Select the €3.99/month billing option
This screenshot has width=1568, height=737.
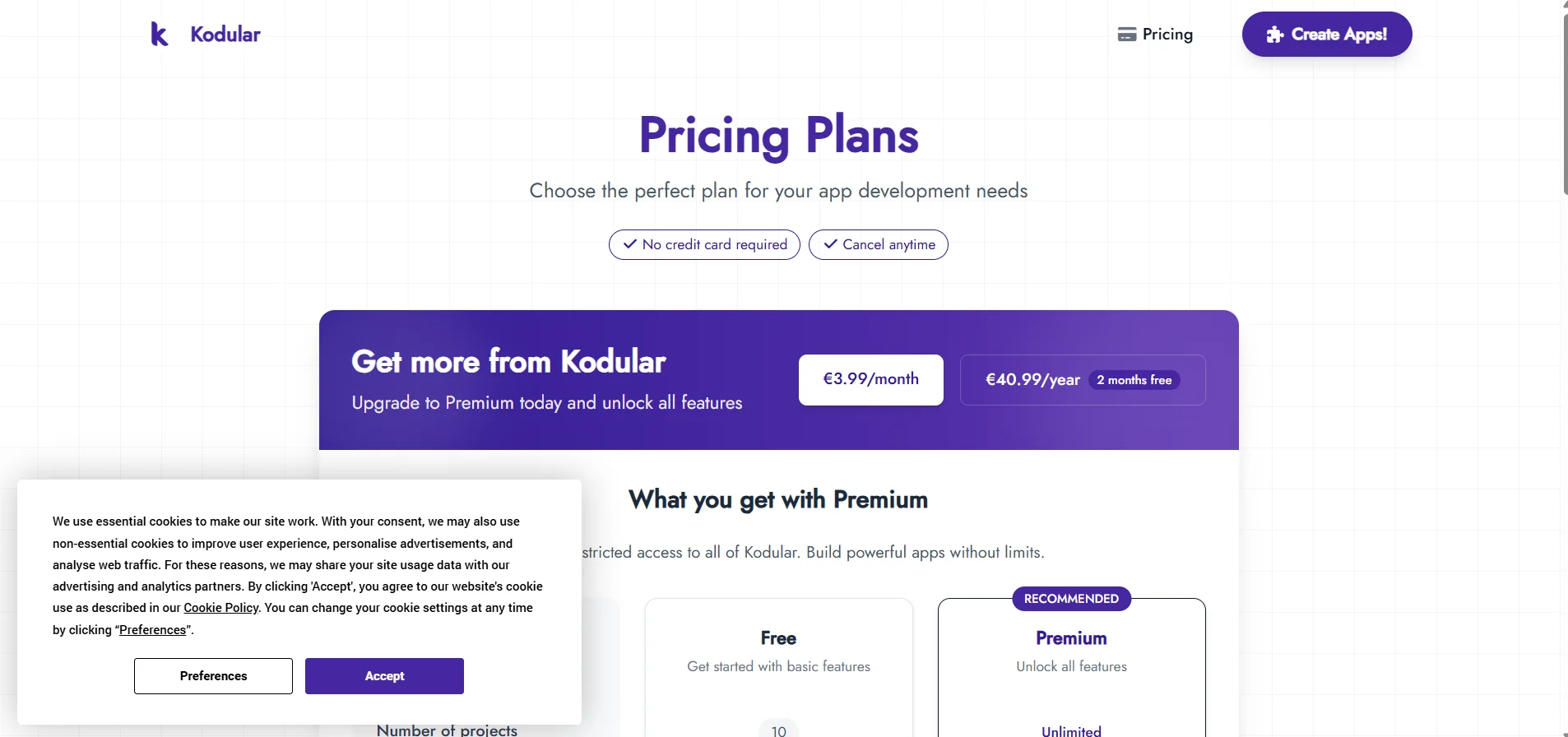coord(870,379)
